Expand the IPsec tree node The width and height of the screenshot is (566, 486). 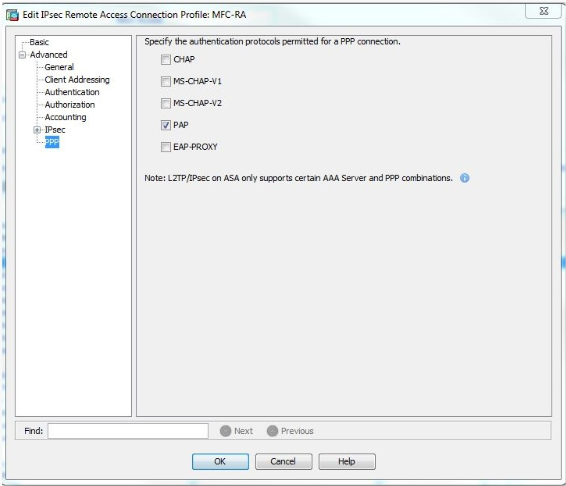click(37, 130)
